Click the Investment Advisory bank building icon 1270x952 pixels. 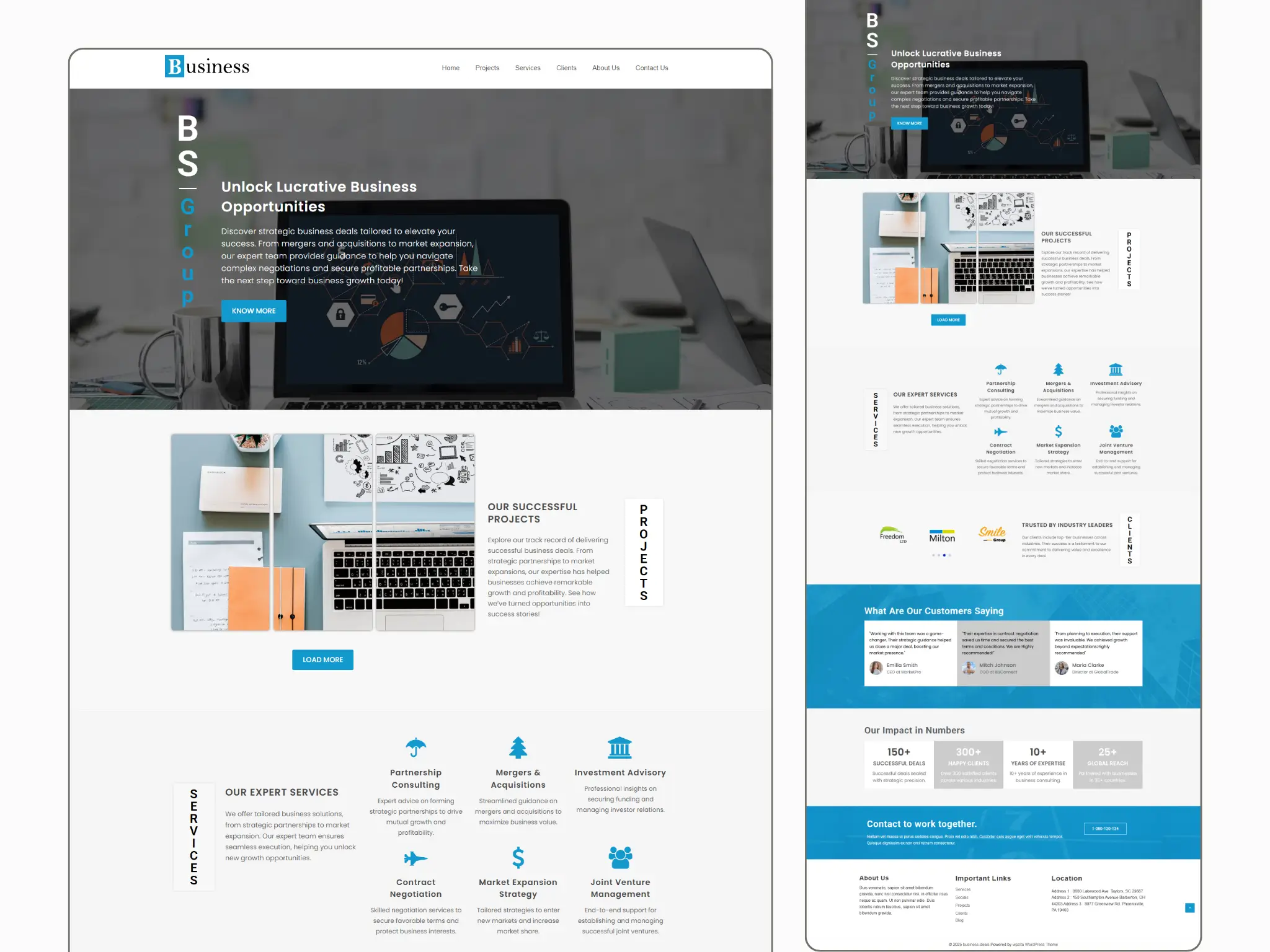[619, 747]
